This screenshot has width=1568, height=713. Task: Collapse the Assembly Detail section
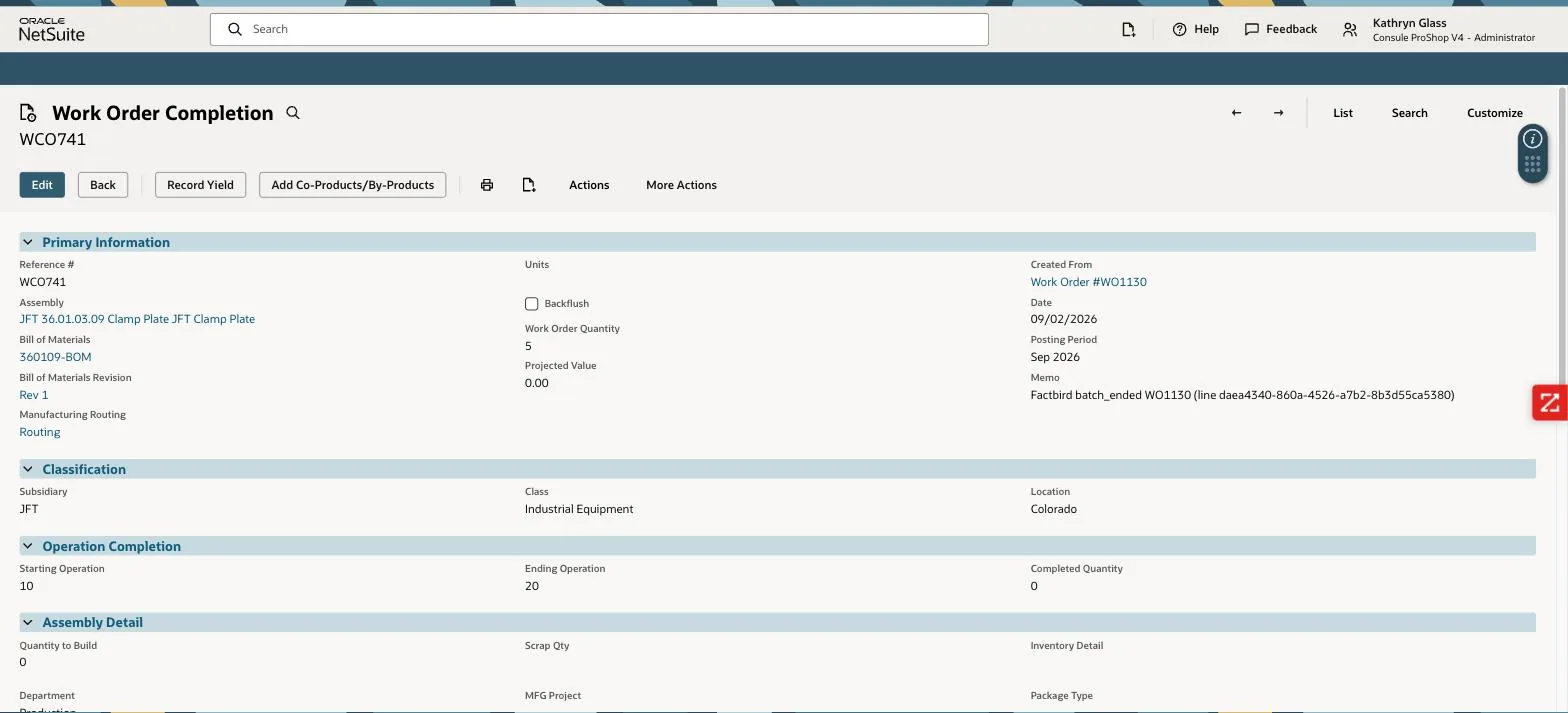point(28,622)
